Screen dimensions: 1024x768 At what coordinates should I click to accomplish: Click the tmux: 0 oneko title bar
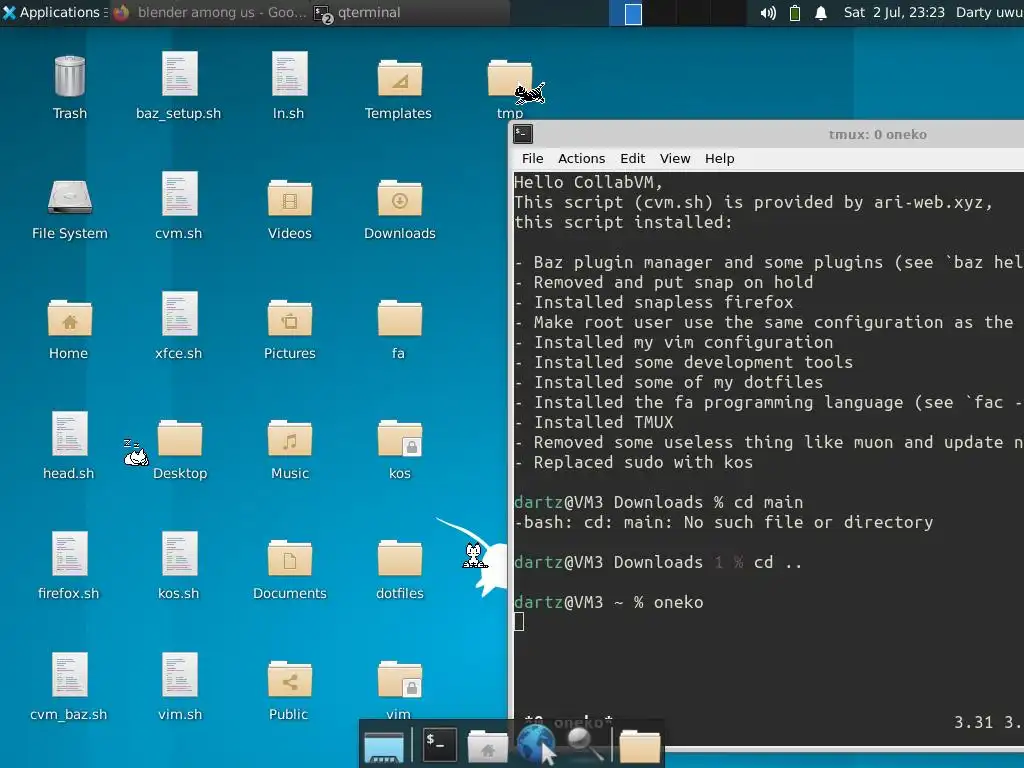[x=877, y=135]
